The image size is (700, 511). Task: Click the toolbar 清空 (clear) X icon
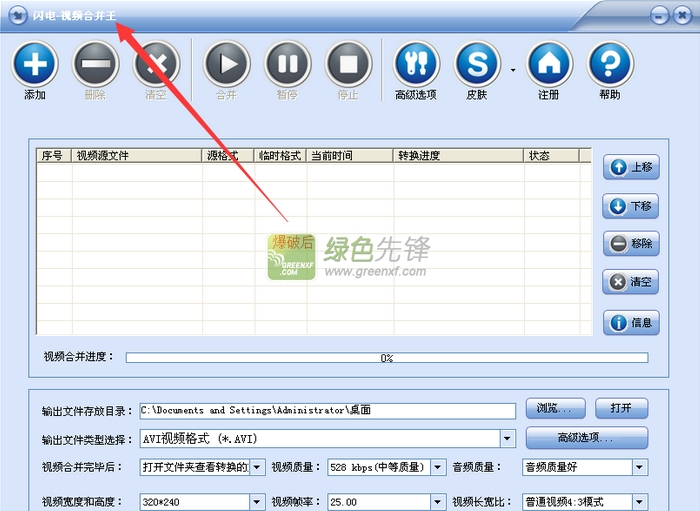tap(156, 64)
